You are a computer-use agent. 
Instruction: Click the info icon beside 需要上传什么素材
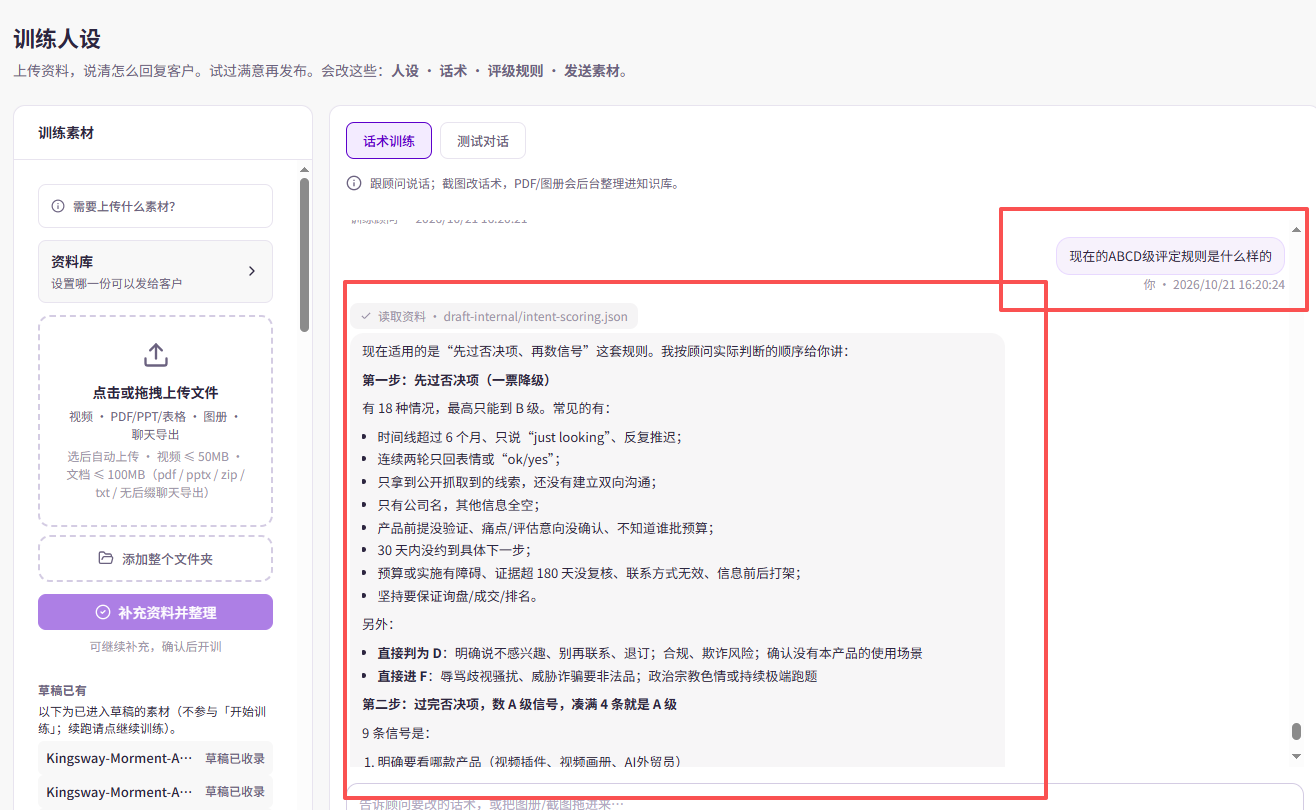58,206
